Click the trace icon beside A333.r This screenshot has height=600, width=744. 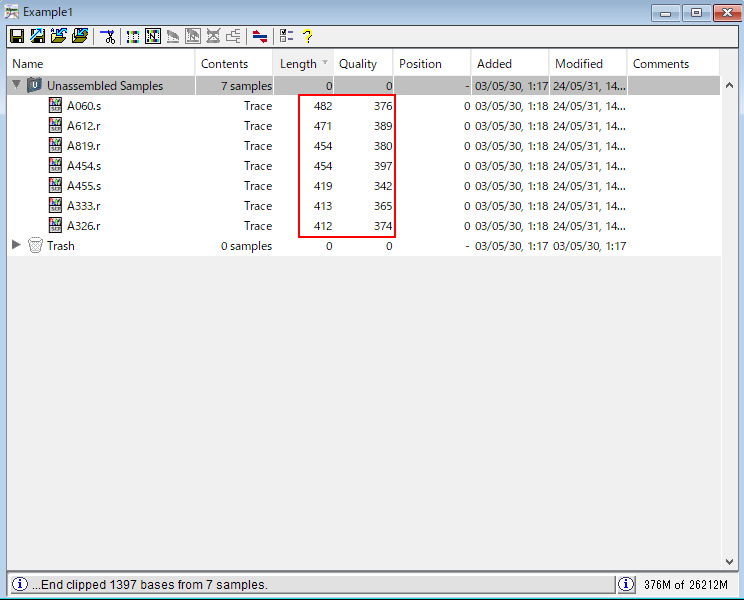tap(56, 205)
